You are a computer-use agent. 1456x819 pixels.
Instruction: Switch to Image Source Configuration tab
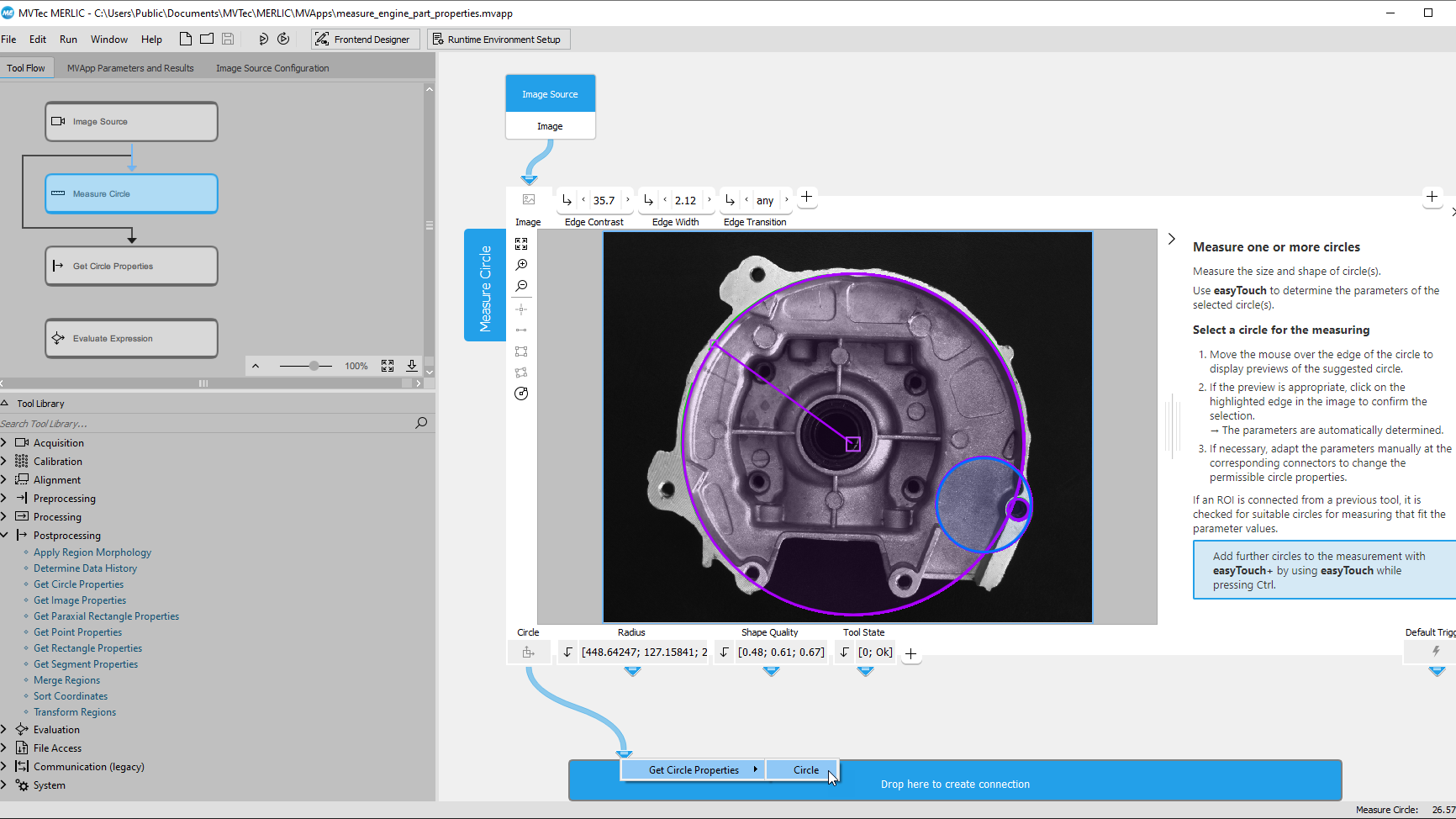point(272,68)
